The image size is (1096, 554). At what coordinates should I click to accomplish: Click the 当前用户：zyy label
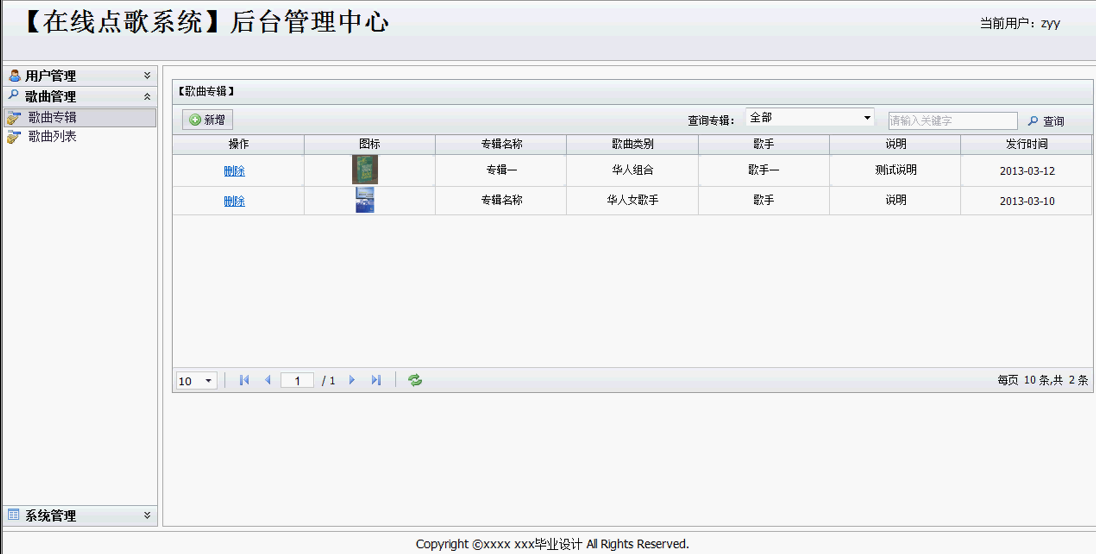click(x=1020, y=23)
